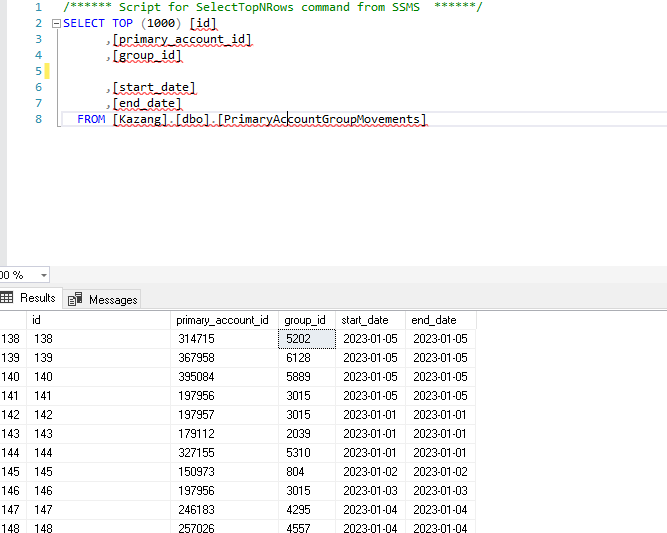Click the Results grid icon
667x533 pixels.
pyautogui.click(x=7, y=298)
